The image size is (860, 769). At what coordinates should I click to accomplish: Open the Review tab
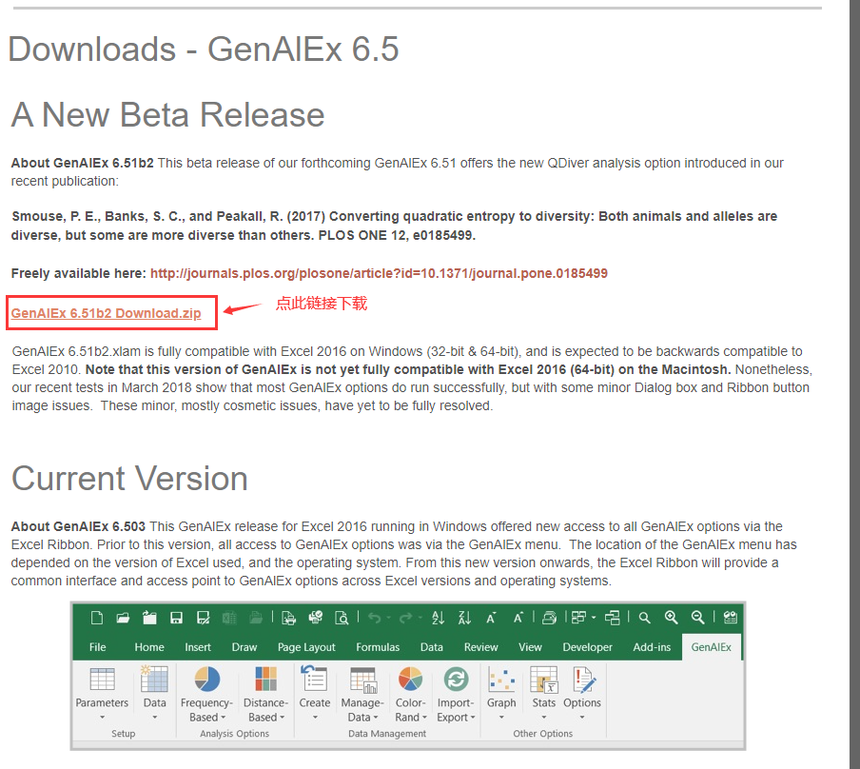[481, 647]
